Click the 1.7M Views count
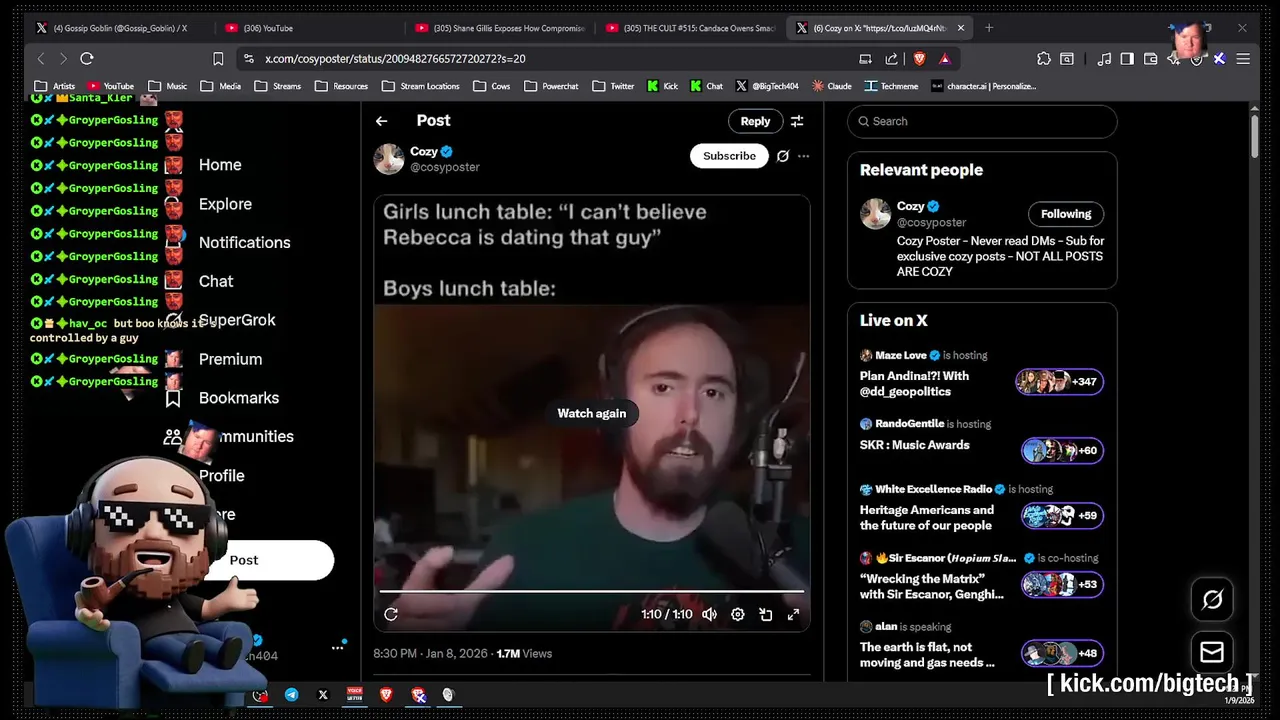1280x720 pixels. click(524, 653)
